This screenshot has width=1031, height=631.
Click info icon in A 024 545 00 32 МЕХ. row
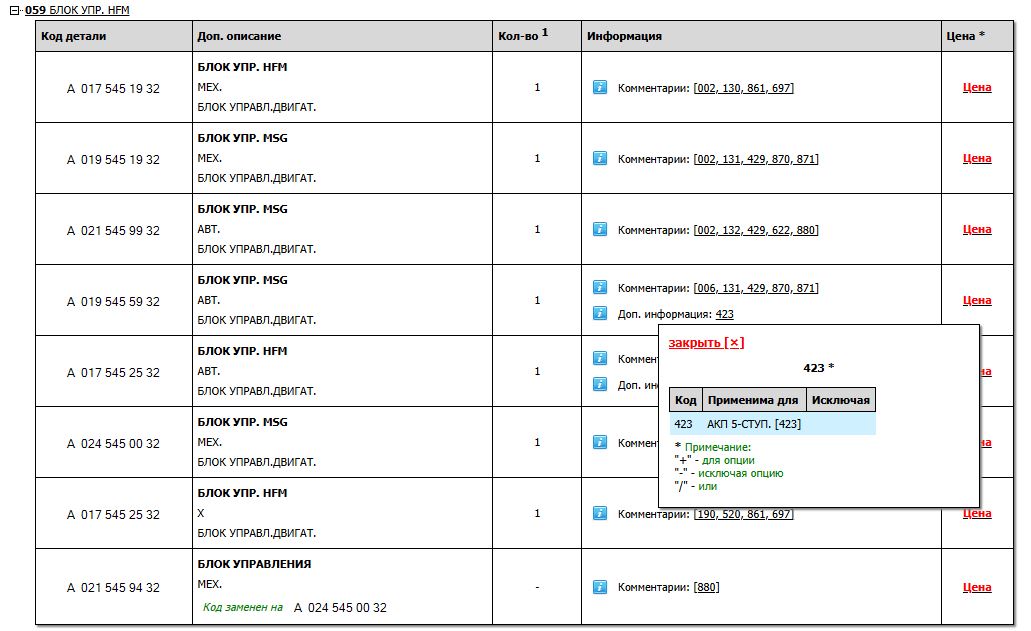coord(600,442)
